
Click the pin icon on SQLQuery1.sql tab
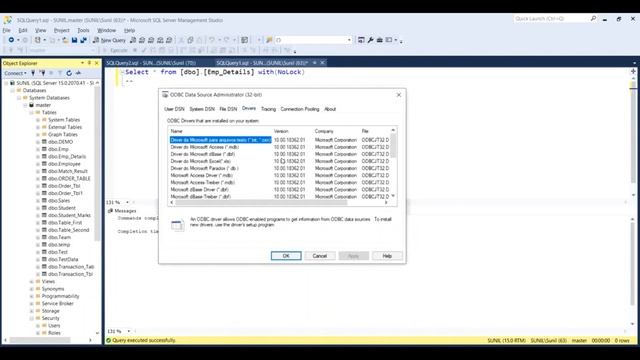(x=315, y=63)
